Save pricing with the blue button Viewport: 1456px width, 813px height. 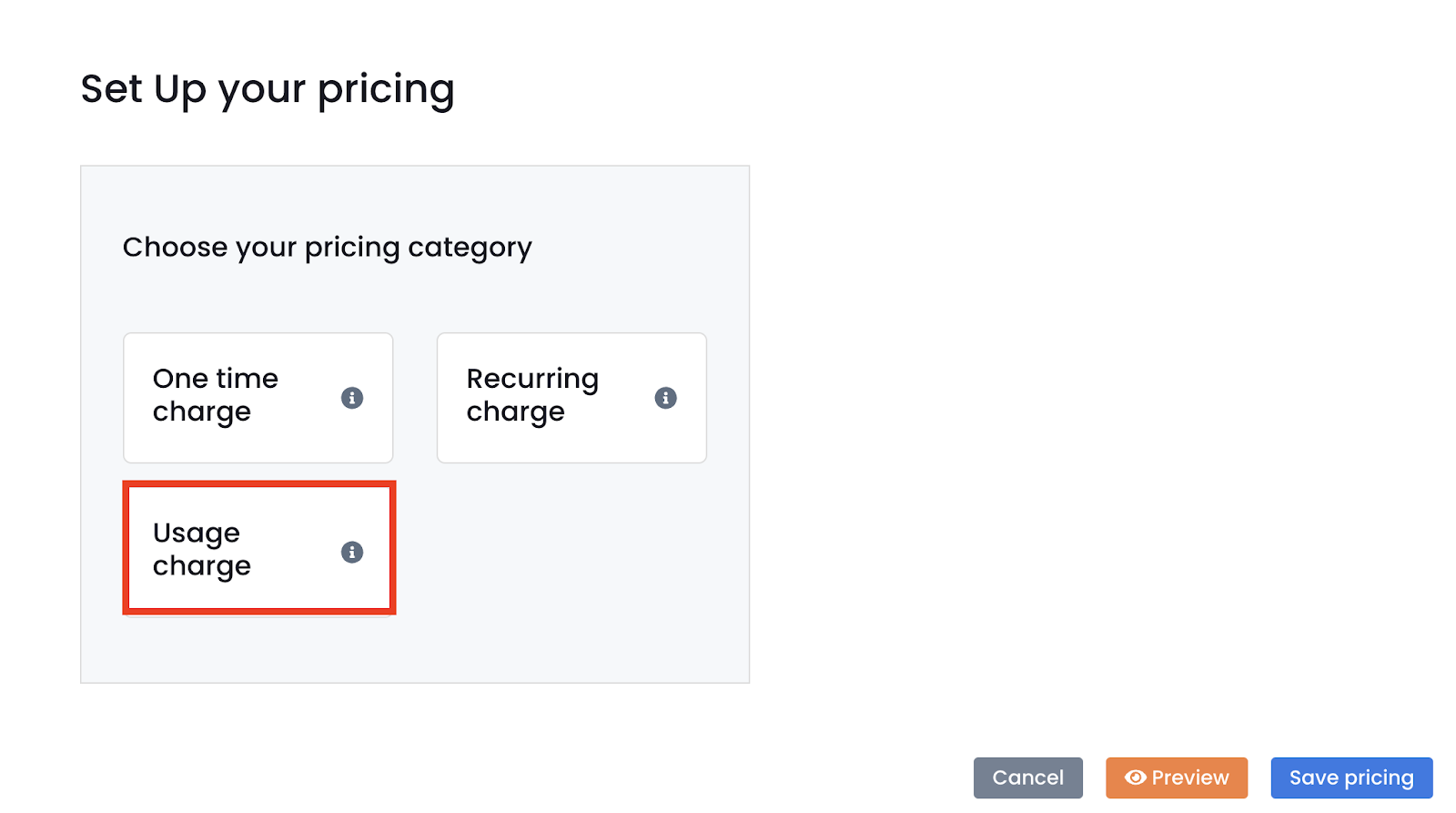coord(1352,777)
